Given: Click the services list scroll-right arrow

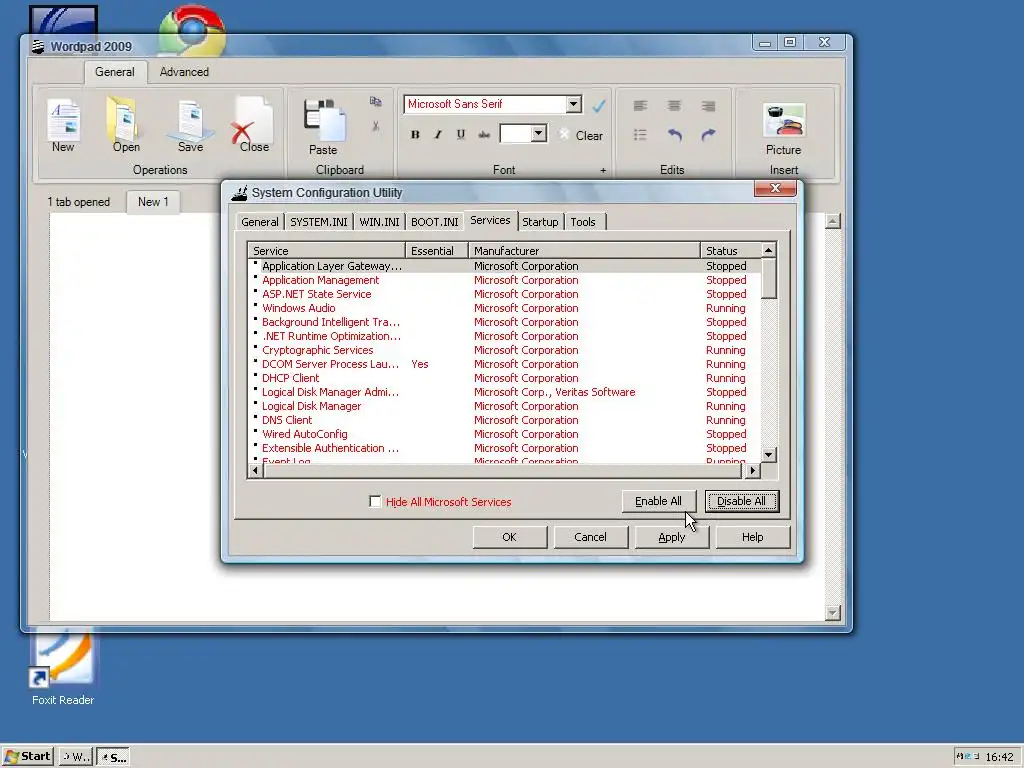Looking at the screenshot, I should (x=753, y=470).
